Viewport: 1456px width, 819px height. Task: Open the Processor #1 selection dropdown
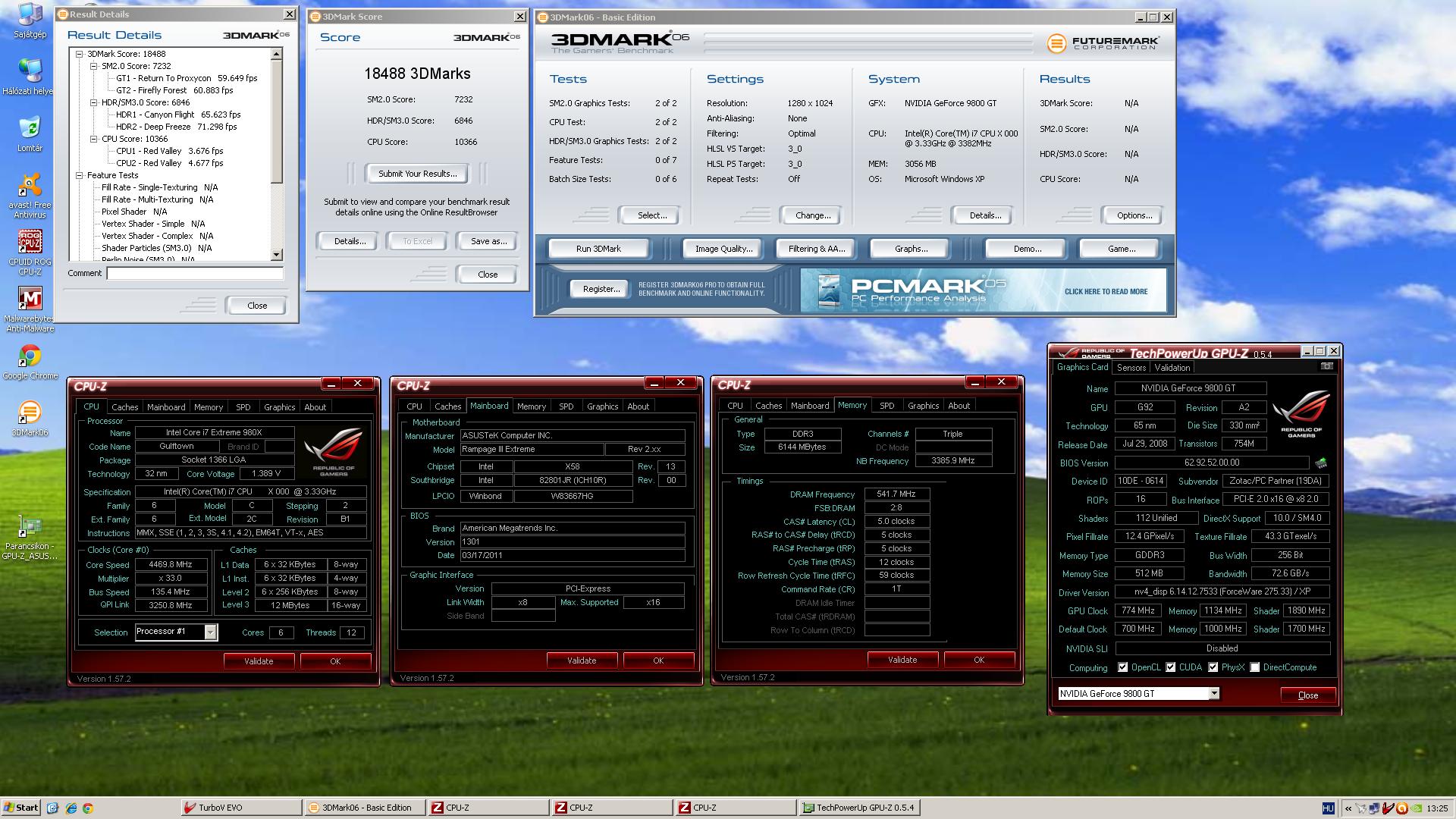[x=210, y=632]
